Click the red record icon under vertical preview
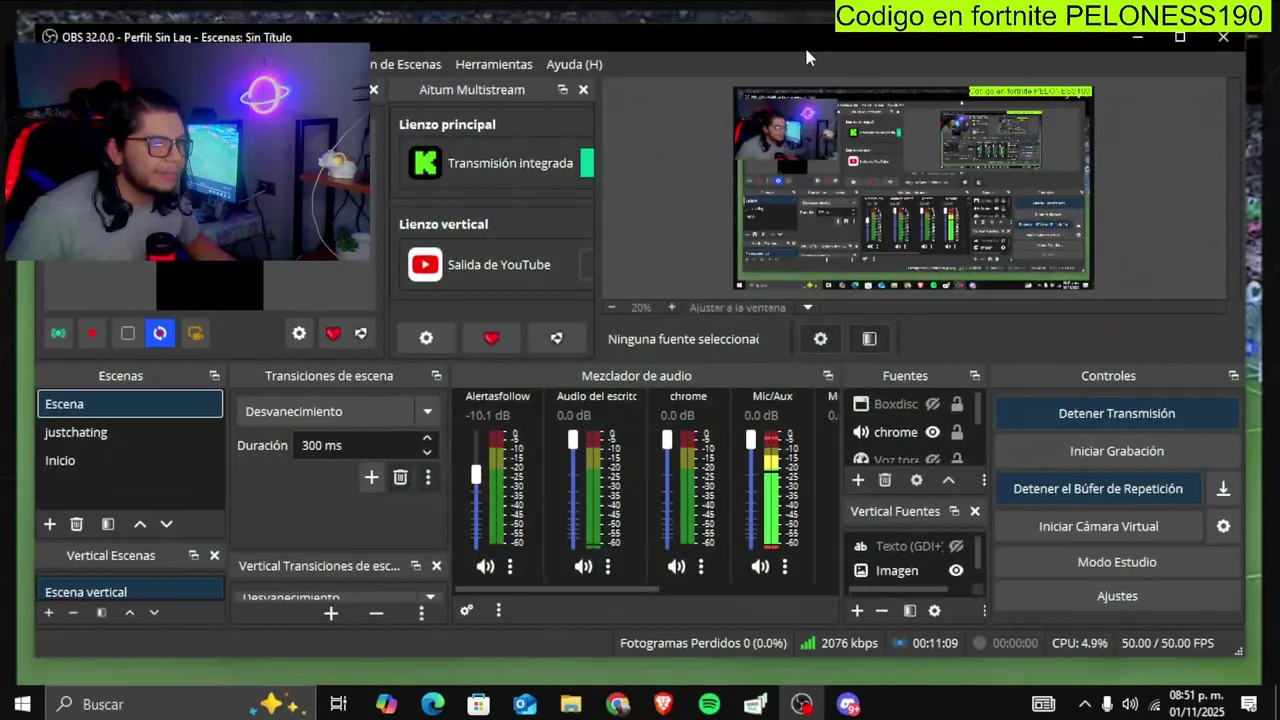1280x720 pixels. click(x=92, y=333)
